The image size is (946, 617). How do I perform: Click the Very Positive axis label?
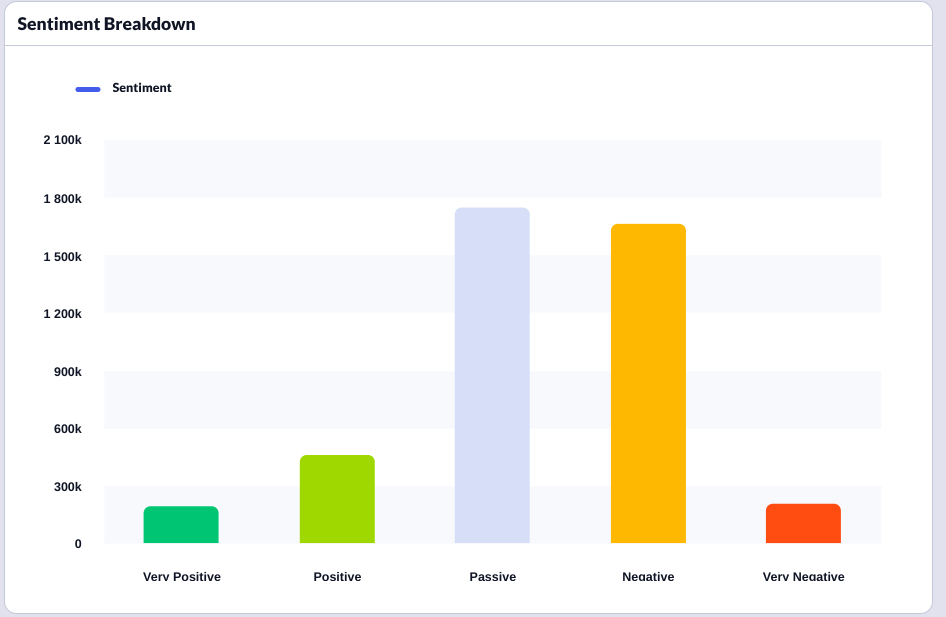coord(182,577)
